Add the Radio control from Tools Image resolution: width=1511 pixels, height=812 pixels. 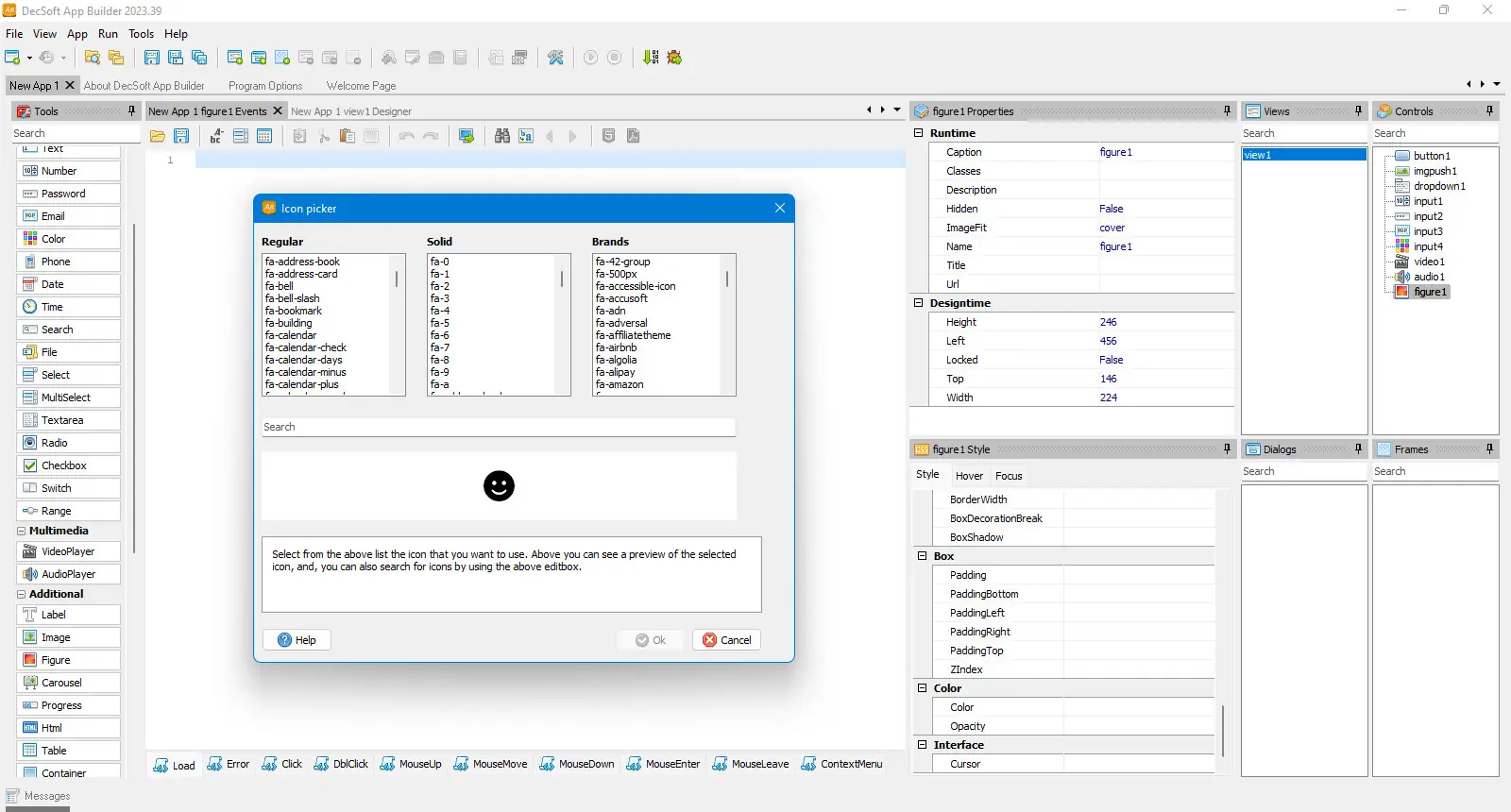pyautogui.click(x=69, y=443)
